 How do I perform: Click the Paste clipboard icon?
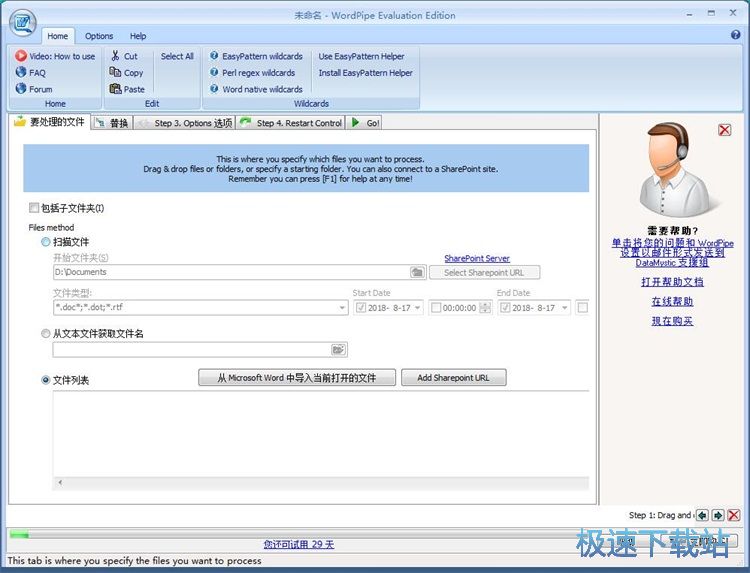[x=116, y=89]
